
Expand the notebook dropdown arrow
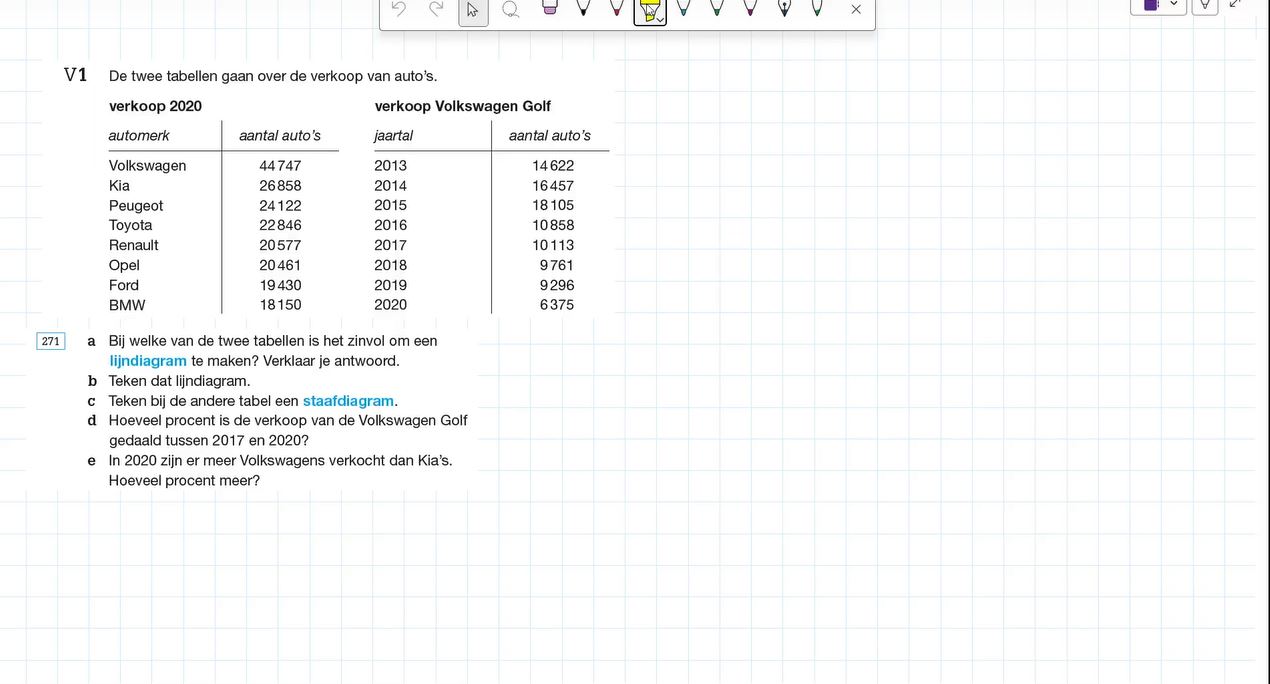click(1174, 4)
